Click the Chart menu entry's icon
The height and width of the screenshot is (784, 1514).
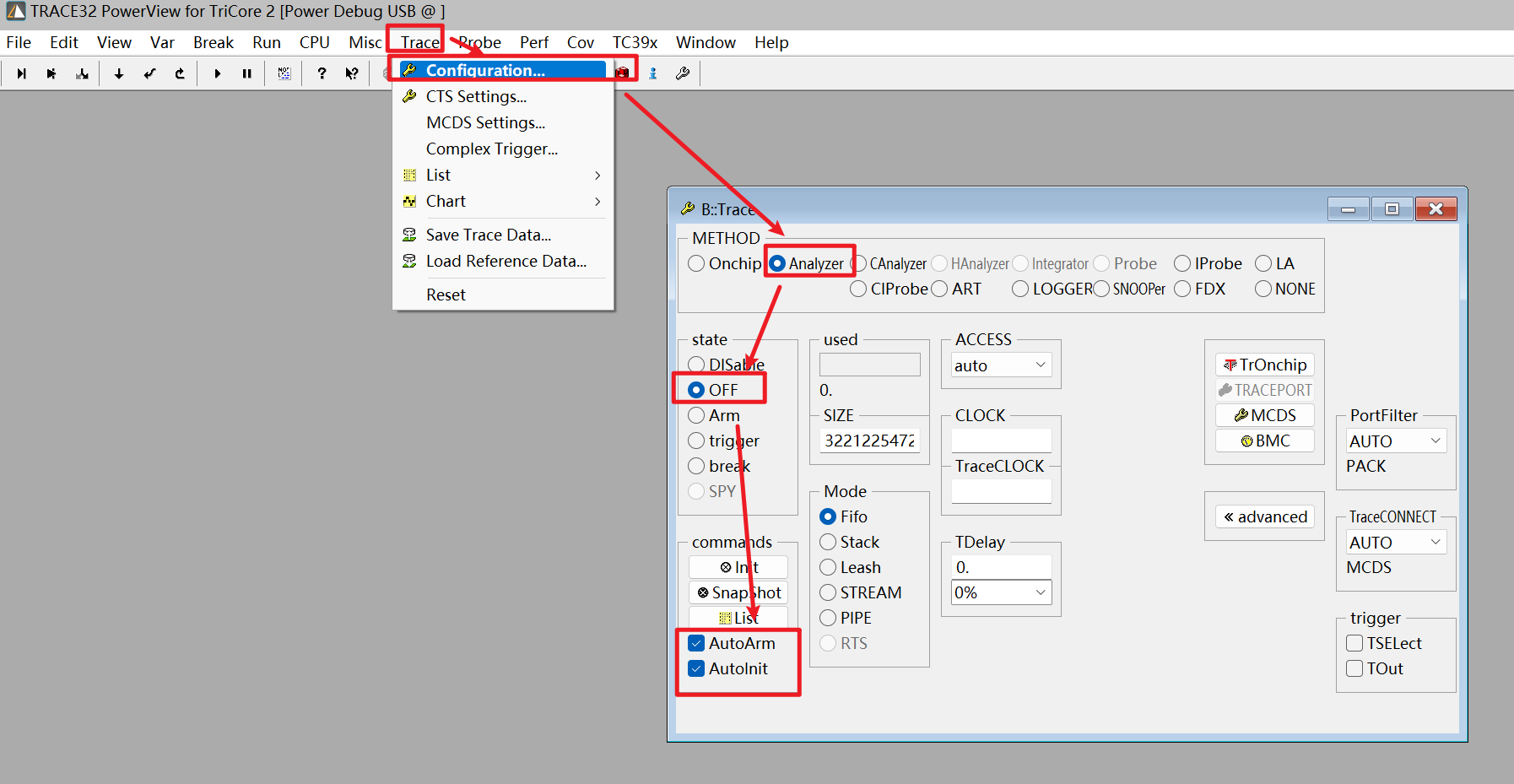click(409, 201)
